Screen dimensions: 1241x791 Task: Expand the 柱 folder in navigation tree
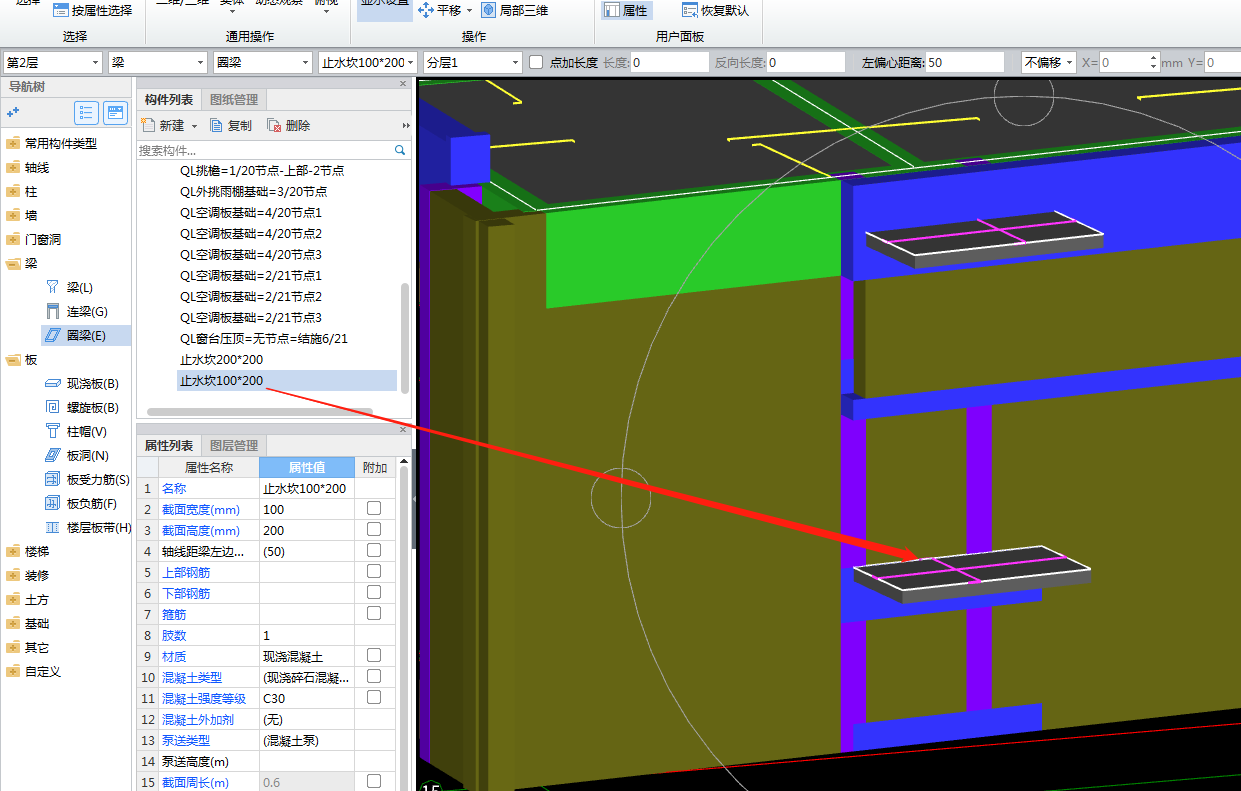click(x=13, y=191)
